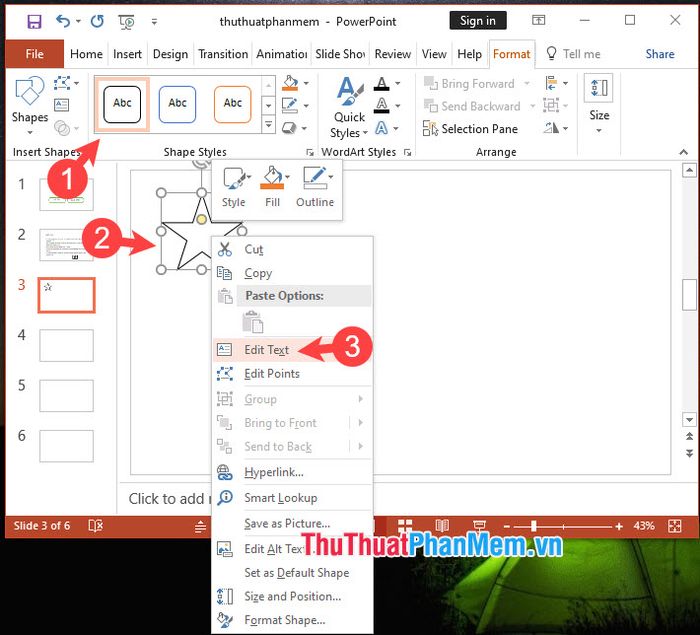The image size is (700, 635).
Task: Switch to Reading View icon in status bar
Action: (x=442, y=526)
